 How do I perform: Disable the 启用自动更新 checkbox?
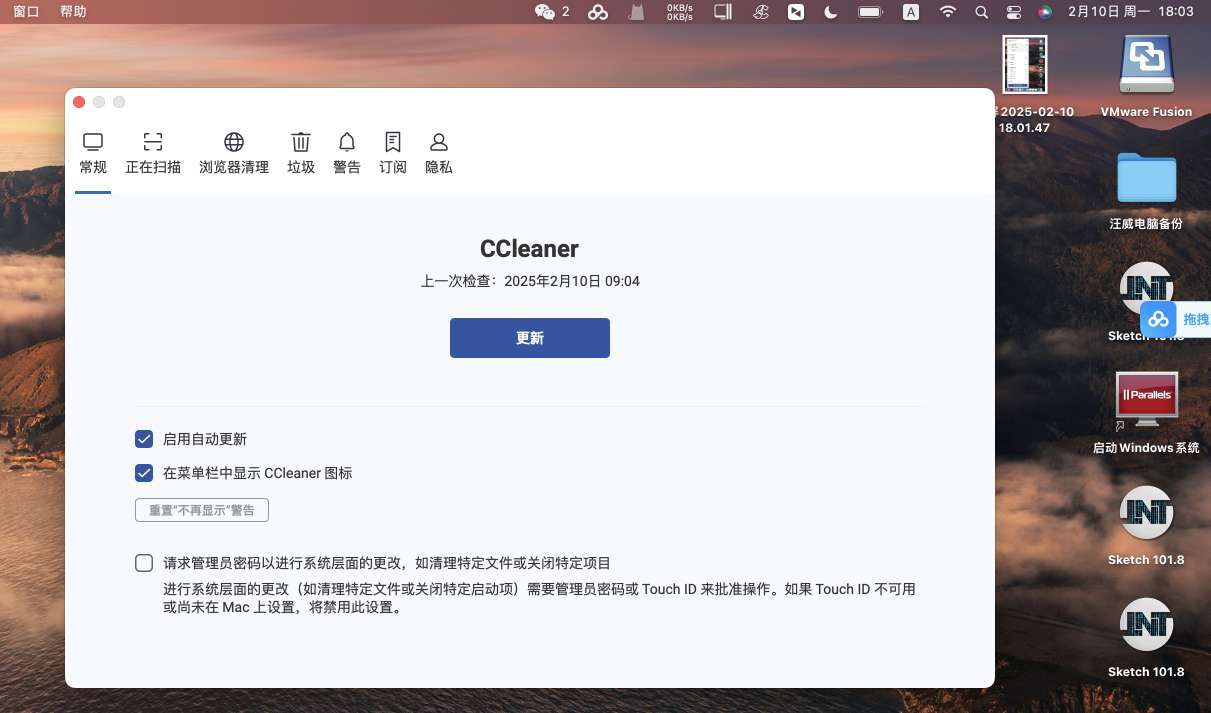coord(144,439)
